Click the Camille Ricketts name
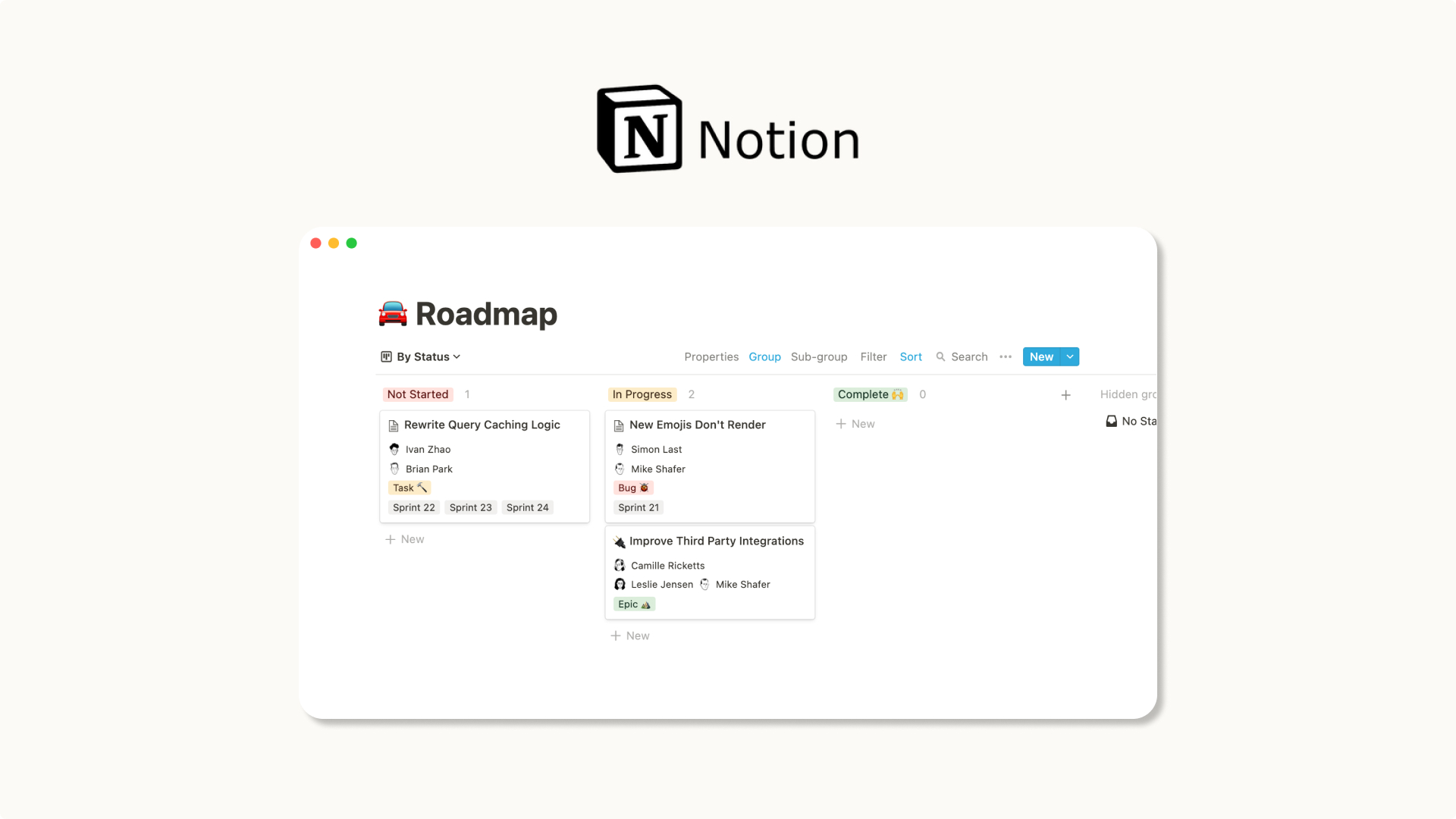1456x819 pixels. click(x=668, y=566)
